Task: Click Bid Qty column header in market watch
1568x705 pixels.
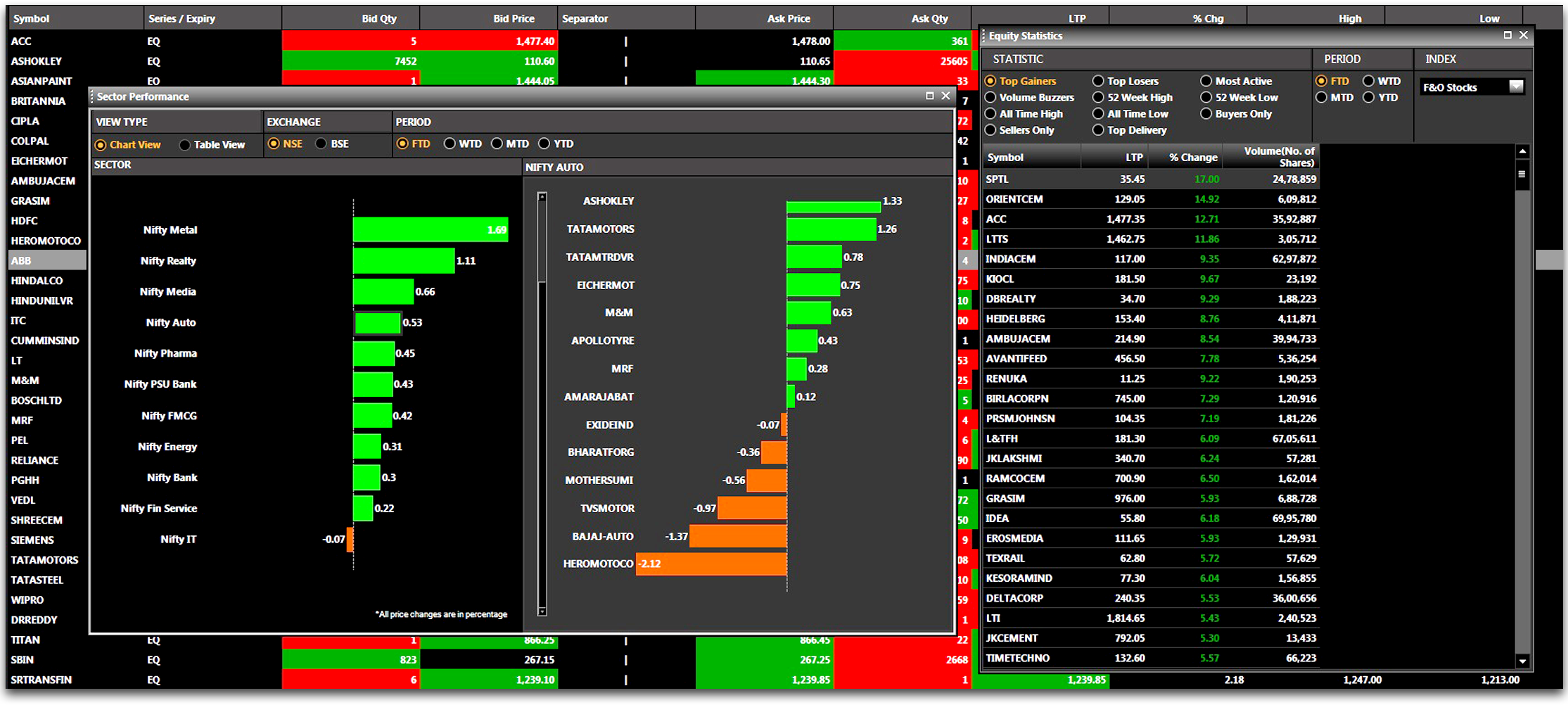Action: [x=351, y=18]
